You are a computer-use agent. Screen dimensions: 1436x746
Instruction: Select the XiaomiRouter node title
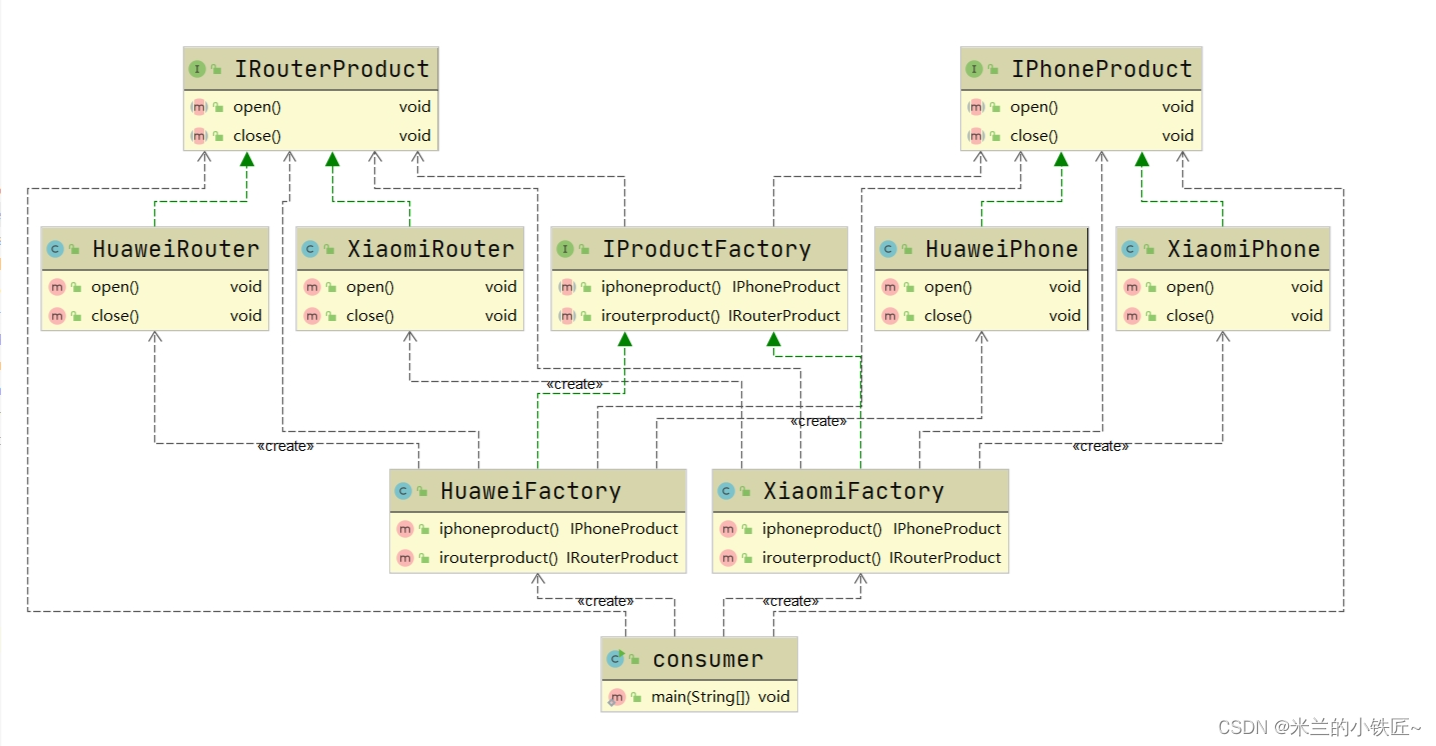click(x=430, y=249)
